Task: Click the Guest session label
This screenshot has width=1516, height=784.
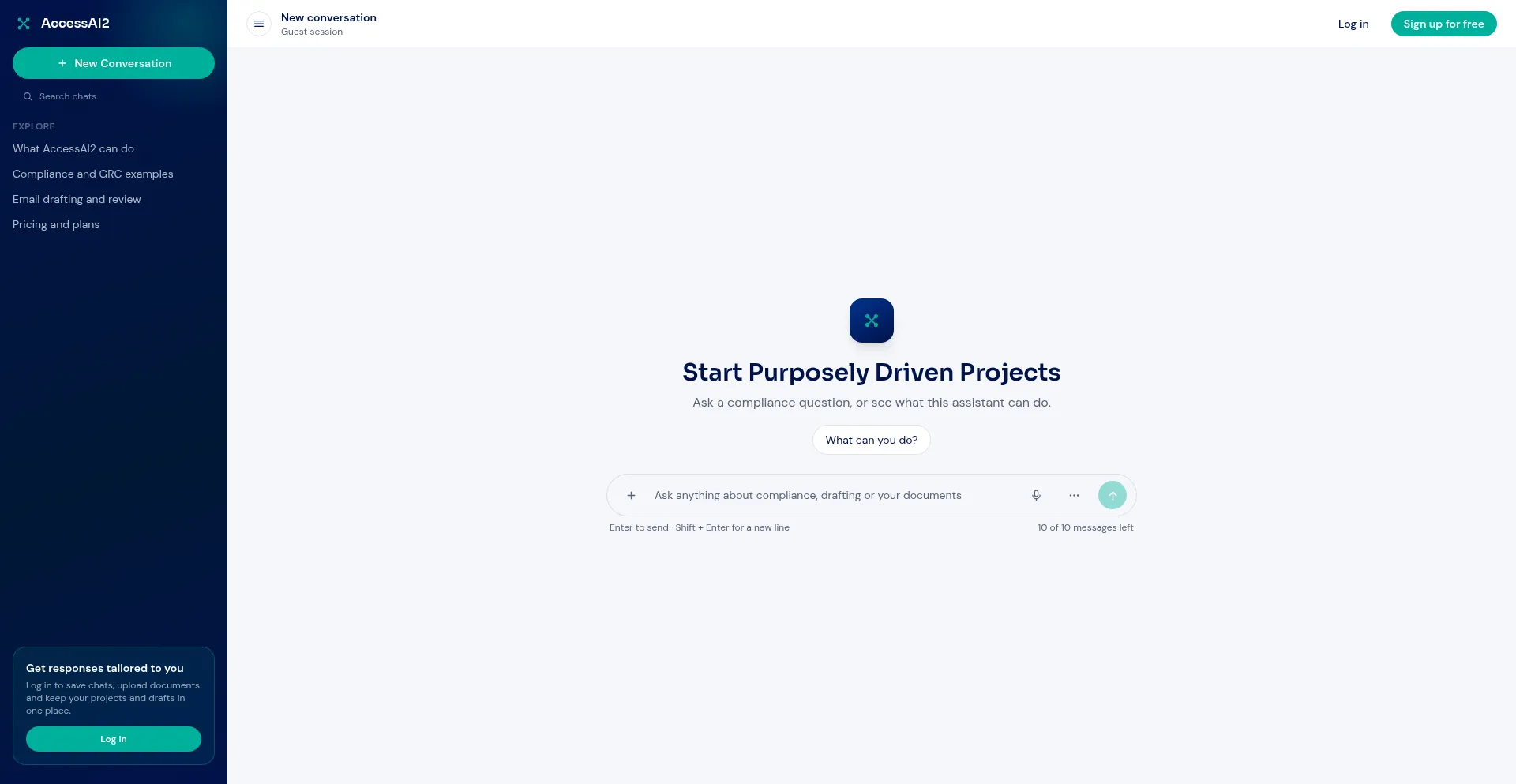Action: click(x=312, y=32)
